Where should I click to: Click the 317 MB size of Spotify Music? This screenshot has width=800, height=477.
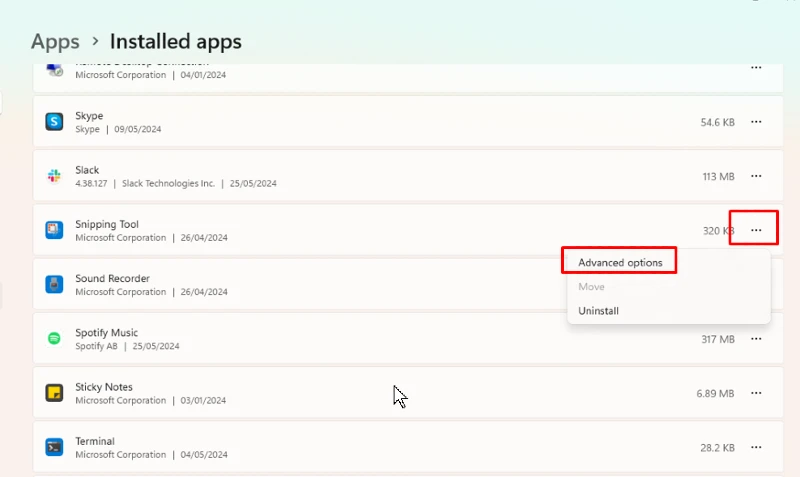718,339
